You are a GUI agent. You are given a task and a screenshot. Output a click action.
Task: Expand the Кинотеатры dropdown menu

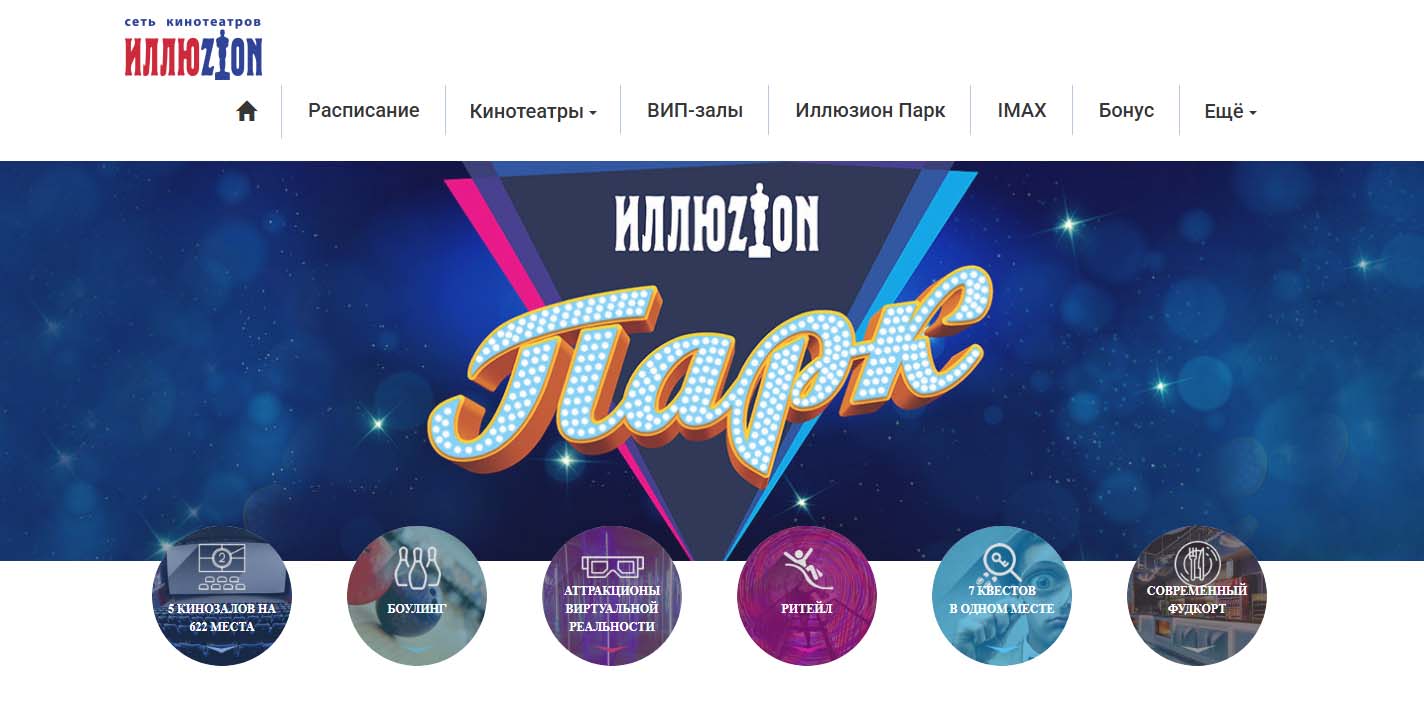533,111
